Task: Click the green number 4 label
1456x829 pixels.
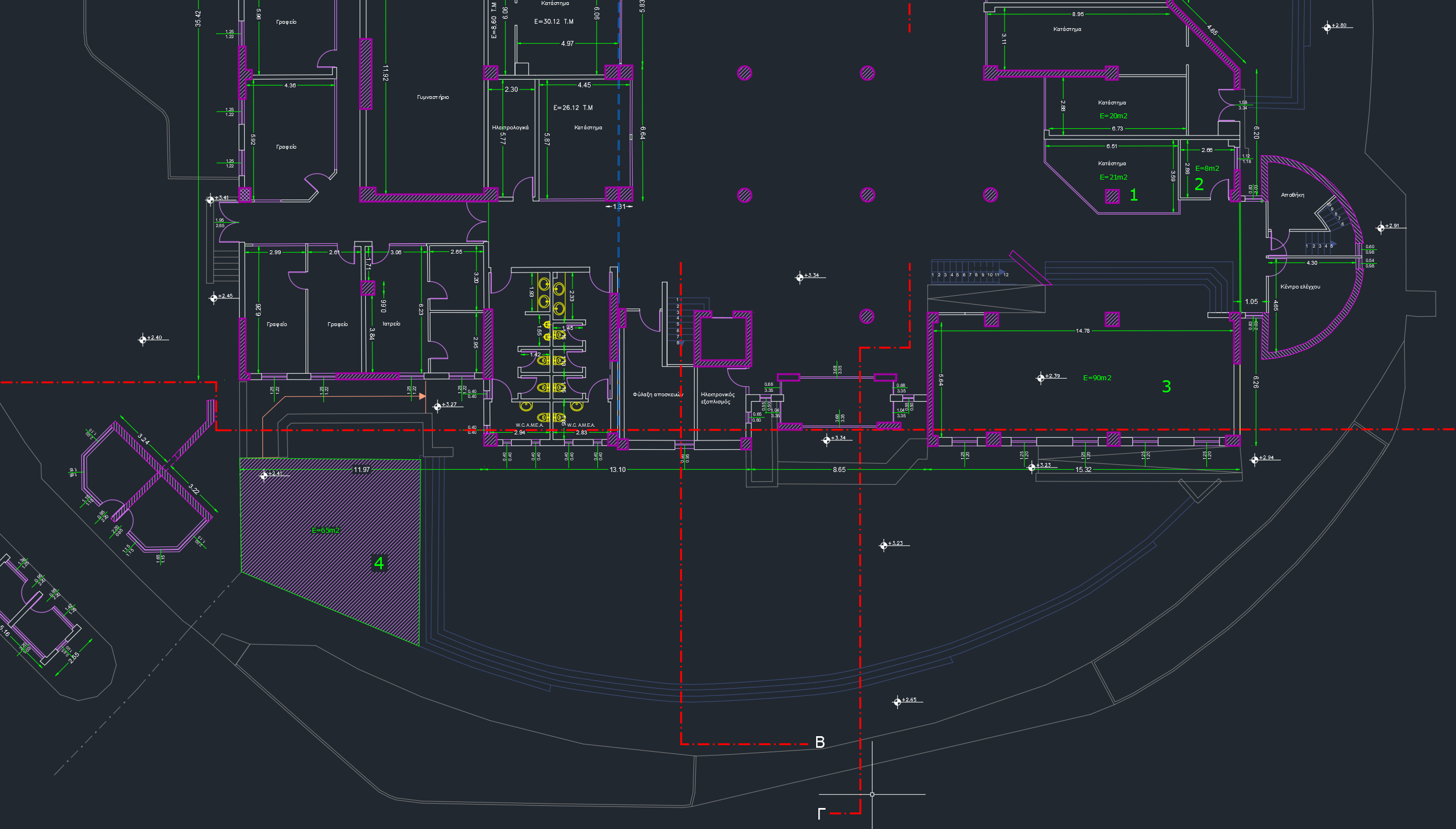Action: click(379, 563)
